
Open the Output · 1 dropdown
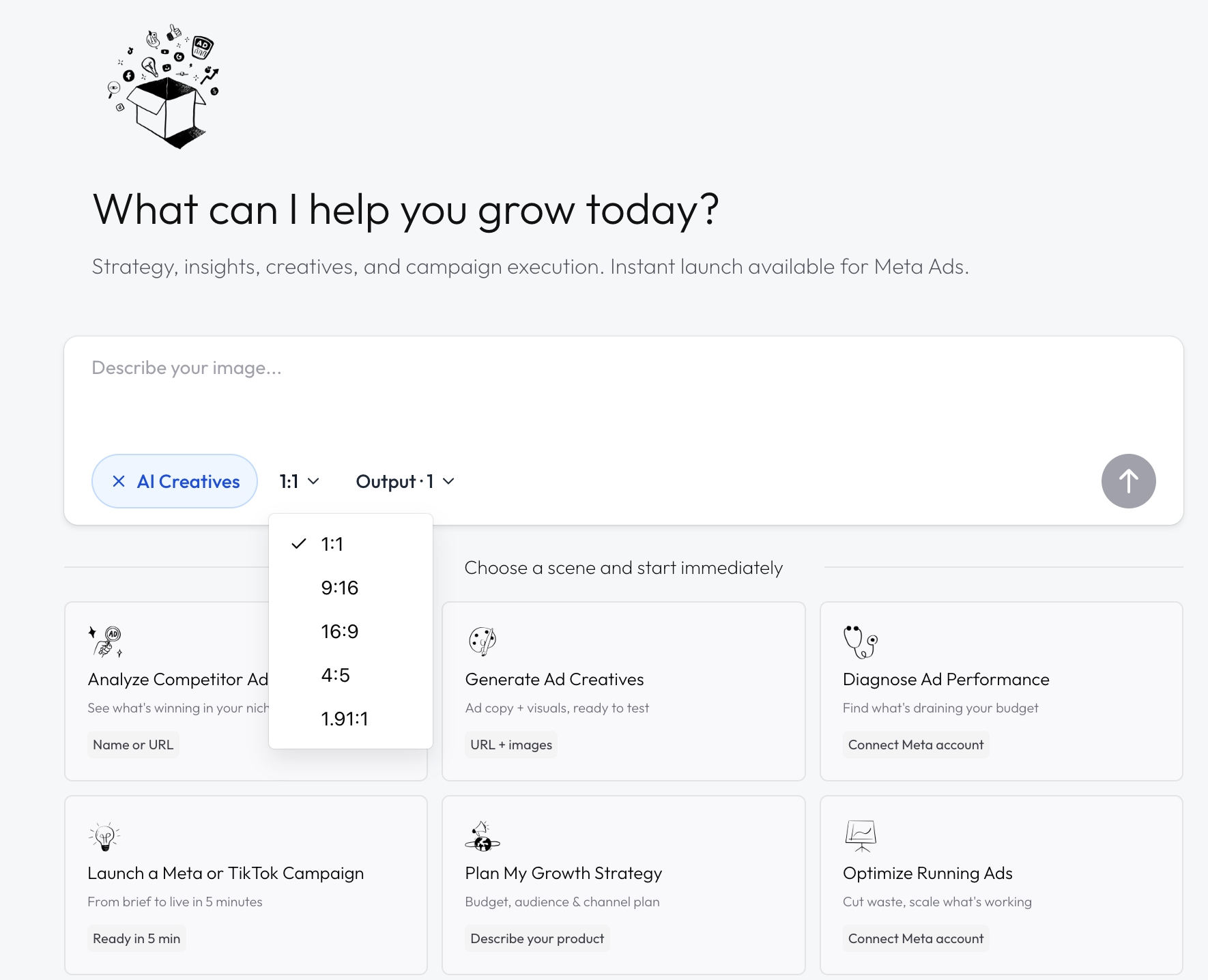[405, 481]
